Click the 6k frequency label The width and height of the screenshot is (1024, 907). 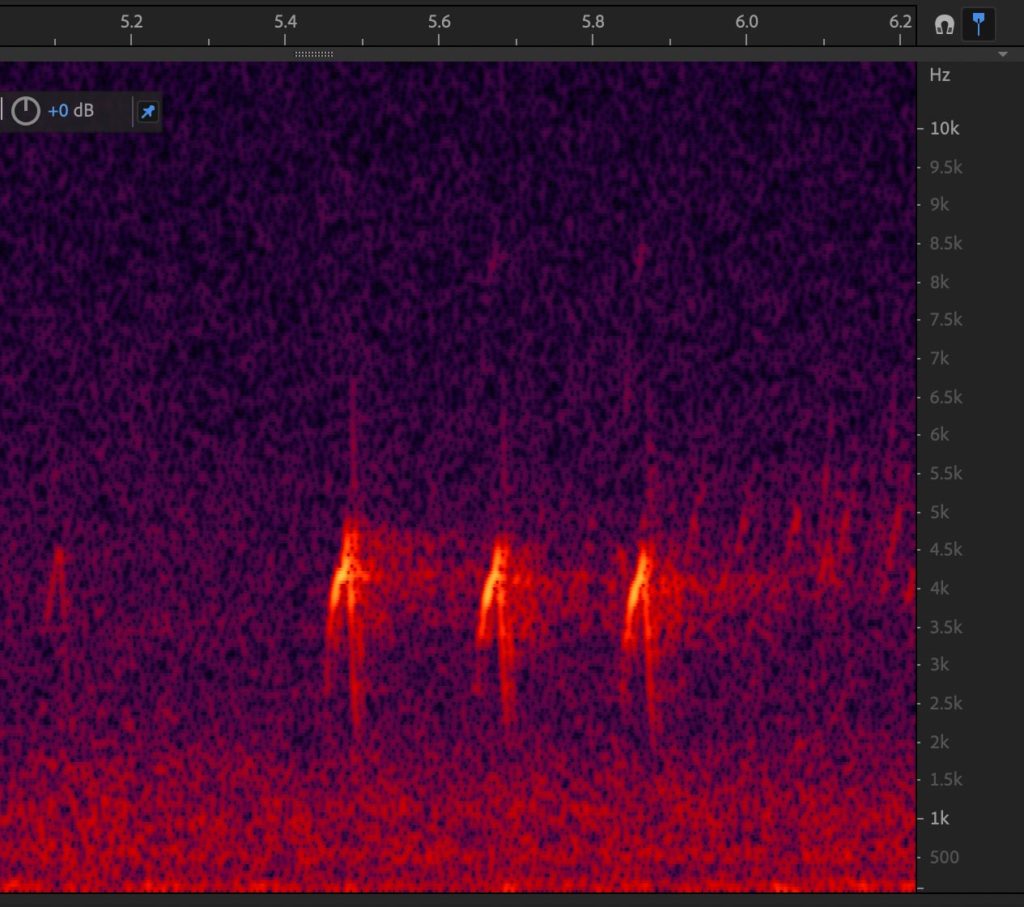(x=939, y=435)
